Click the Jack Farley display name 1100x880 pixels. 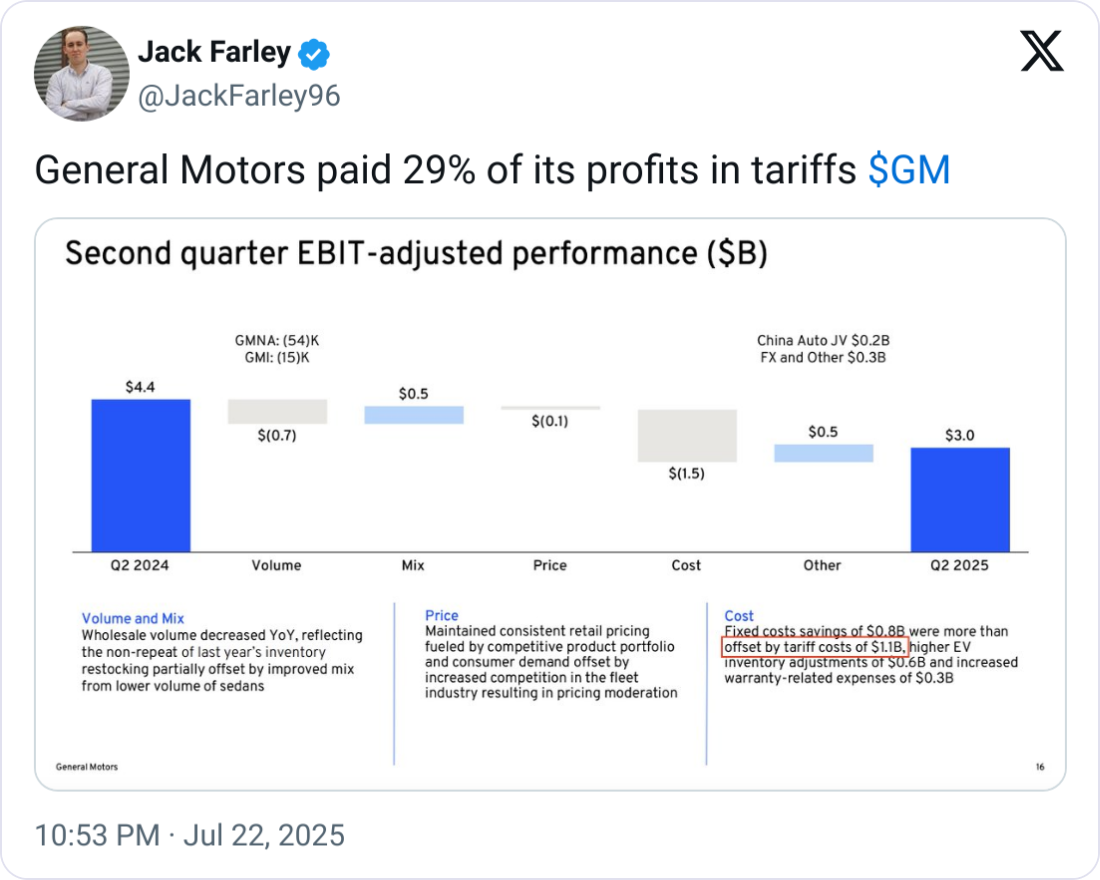point(214,52)
